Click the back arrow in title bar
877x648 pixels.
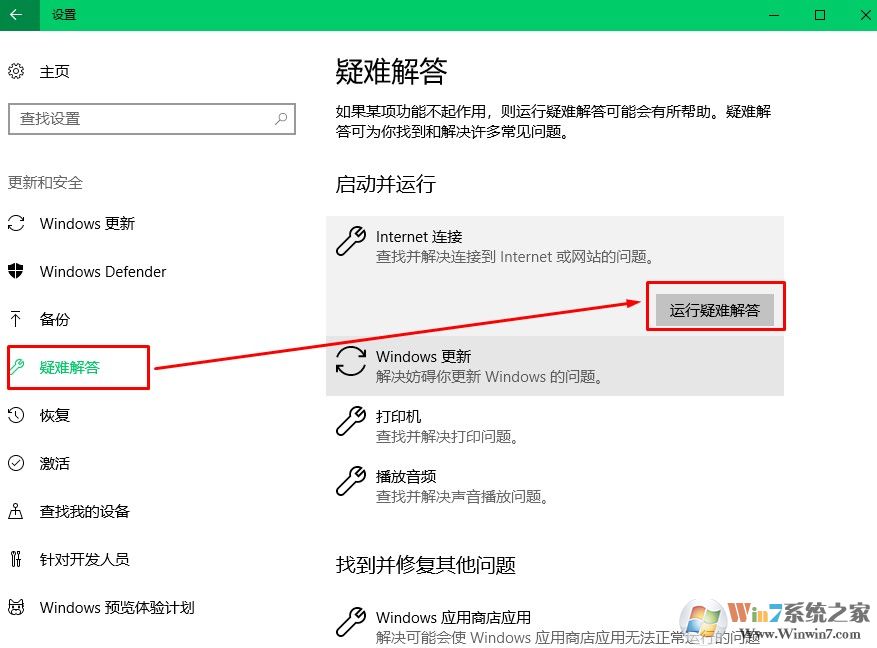pos(16,15)
